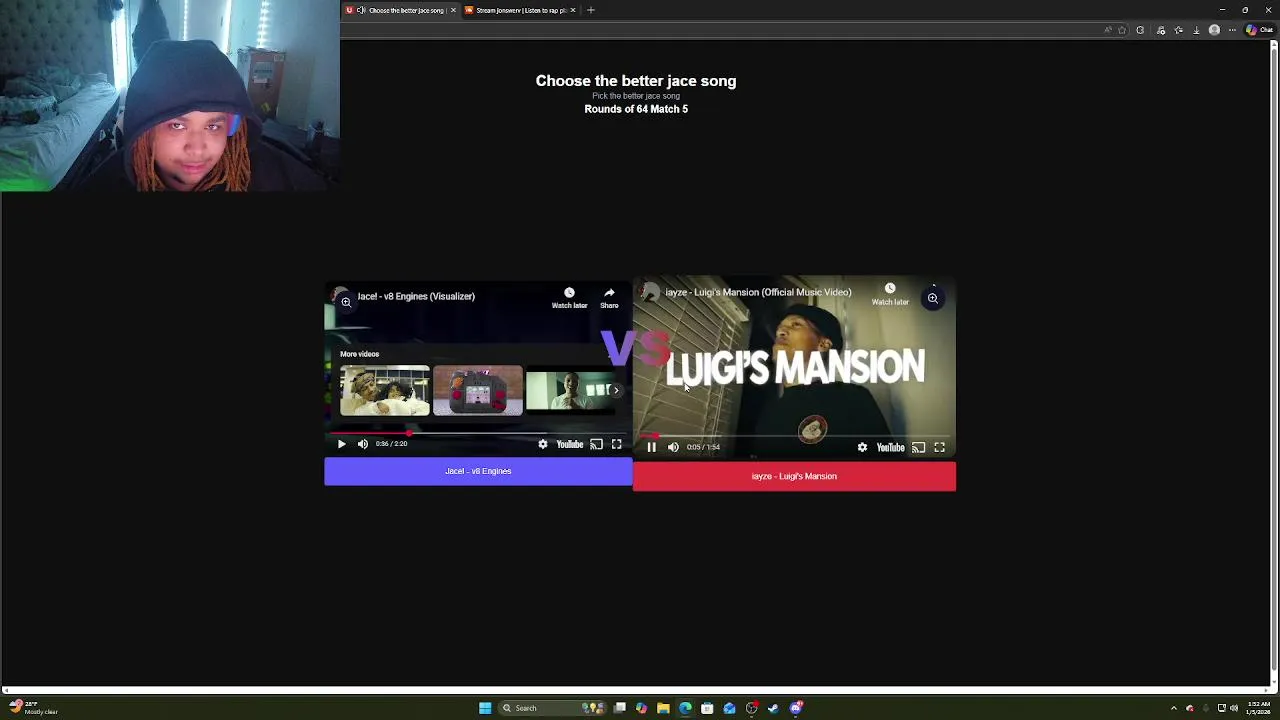The width and height of the screenshot is (1280, 720).
Task: Open File Explorer from taskbar
Action: [x=663, y=708]
